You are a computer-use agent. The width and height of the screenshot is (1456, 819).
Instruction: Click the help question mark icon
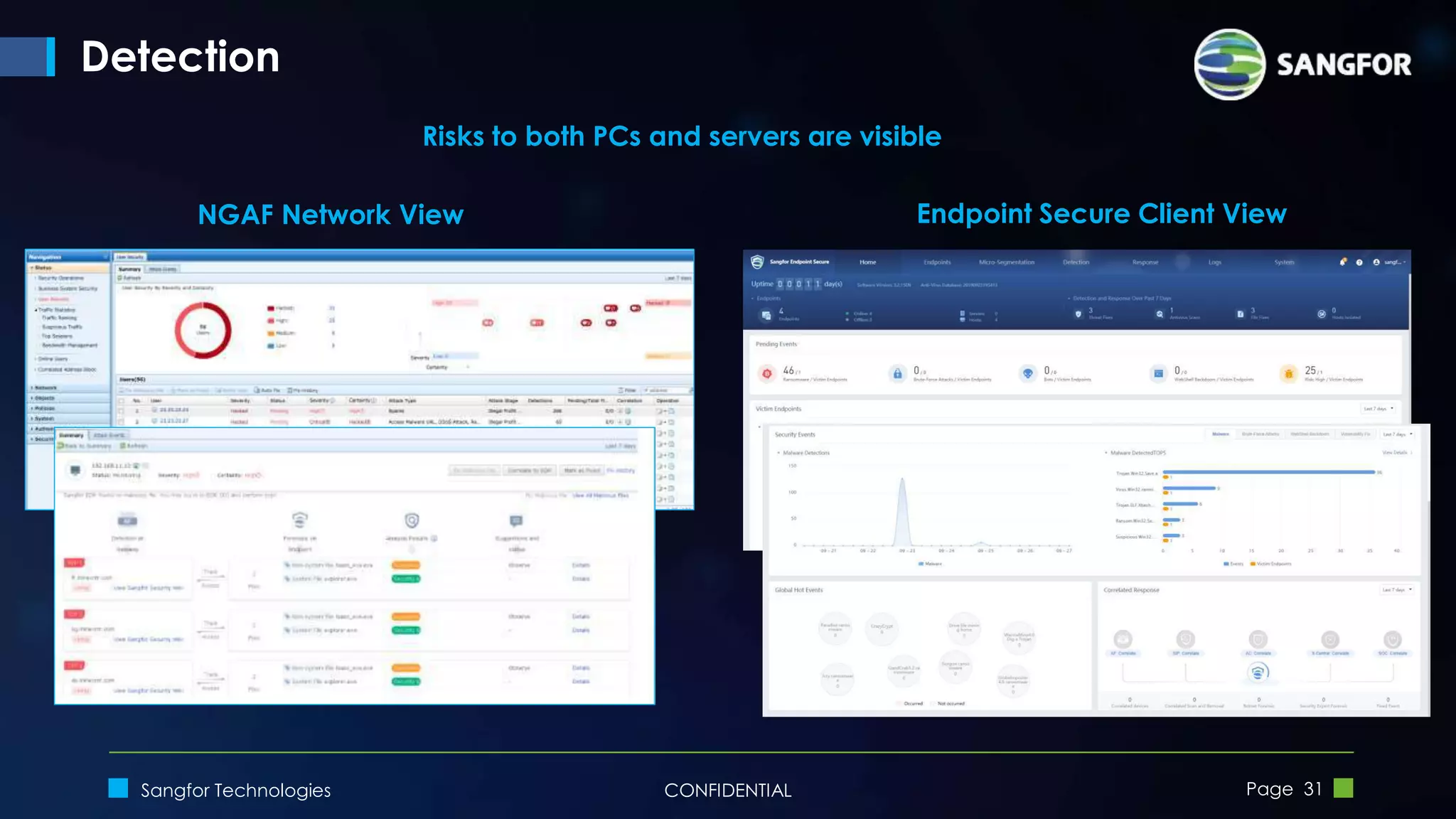(1359, 262)
